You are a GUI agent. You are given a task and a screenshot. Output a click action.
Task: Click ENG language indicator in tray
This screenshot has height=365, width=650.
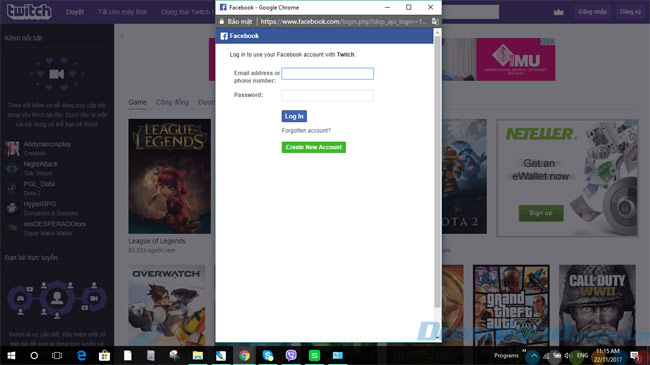pyautogui.click(x=582, y=355)
